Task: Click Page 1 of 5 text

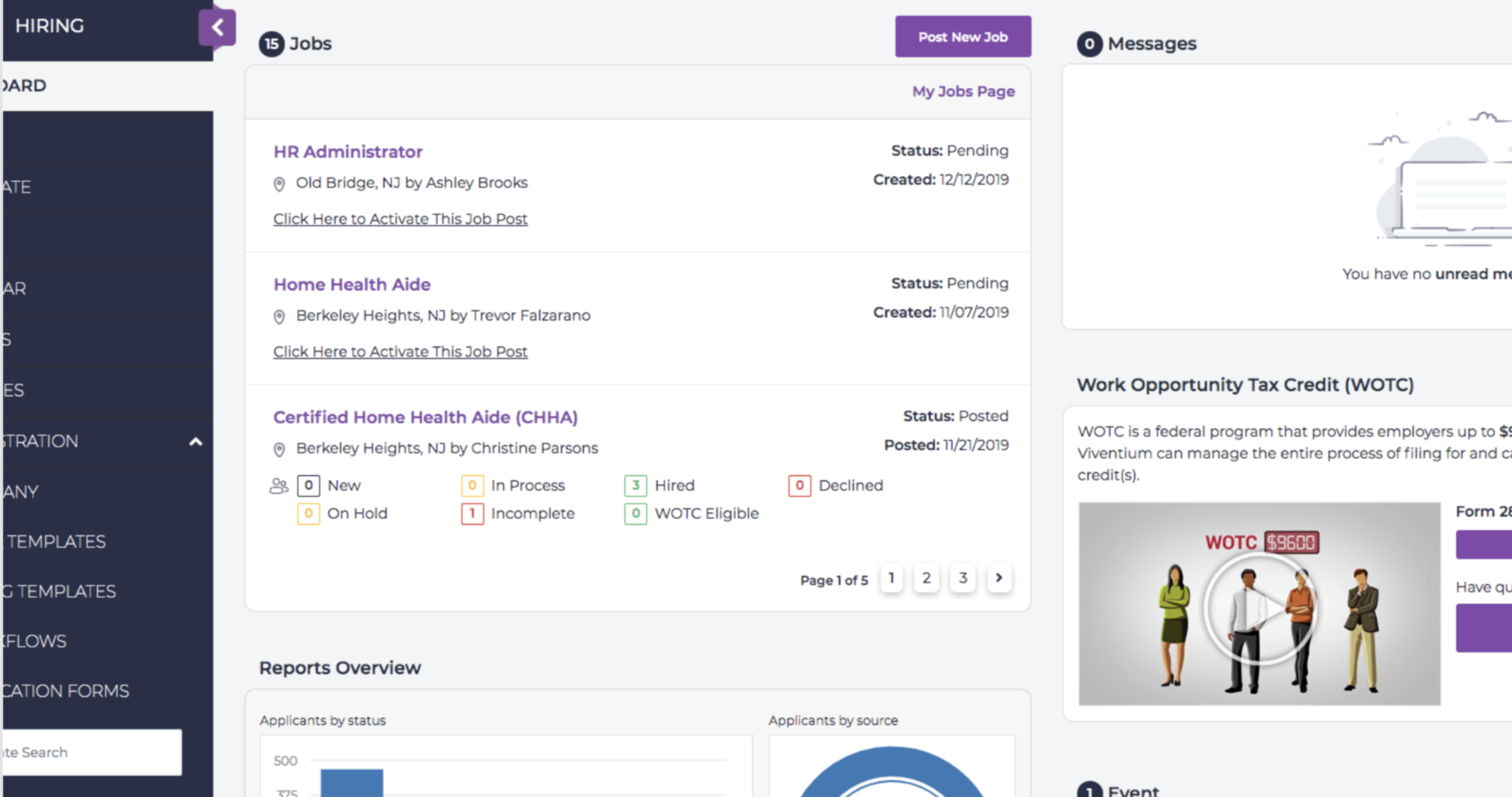Action: pyautogui.click(x=833, y=580)
